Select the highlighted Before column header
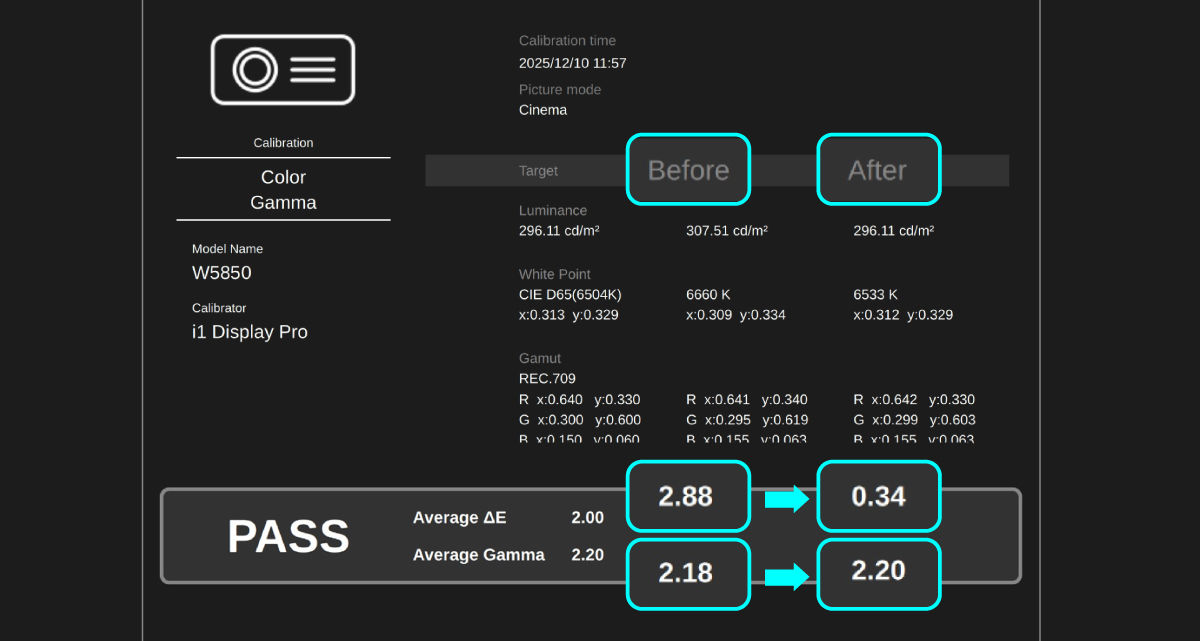The height and width of the screenshot is (641, 1200). (x=688, y=170)
